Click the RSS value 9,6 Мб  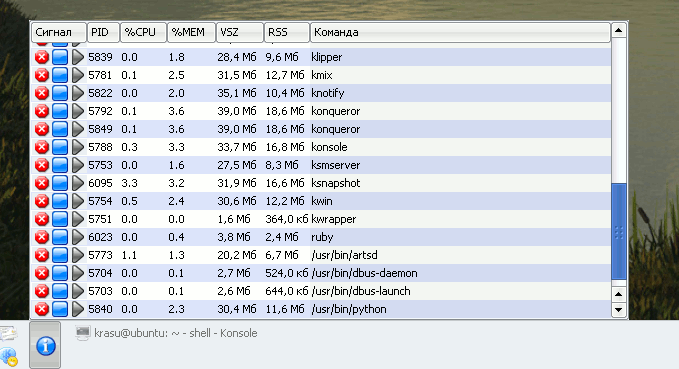[282, 58]
